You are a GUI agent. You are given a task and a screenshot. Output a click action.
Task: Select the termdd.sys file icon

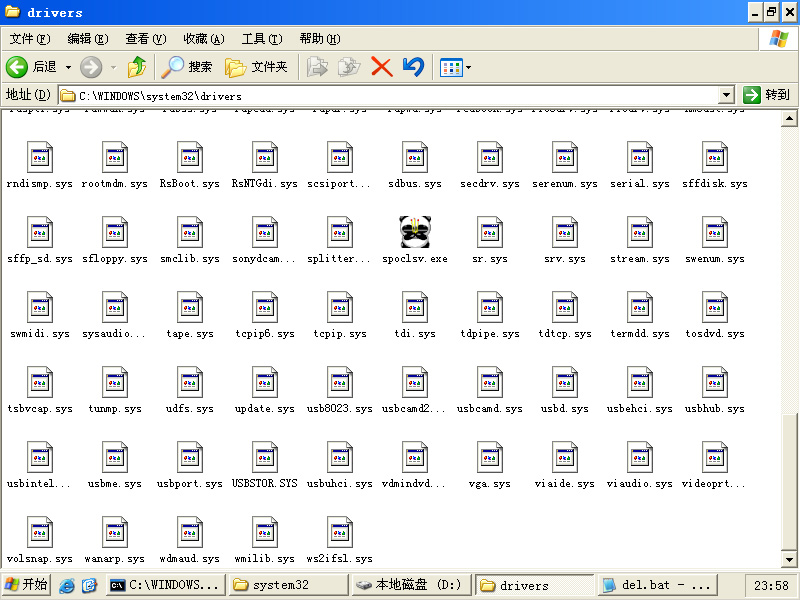[640, 307]
